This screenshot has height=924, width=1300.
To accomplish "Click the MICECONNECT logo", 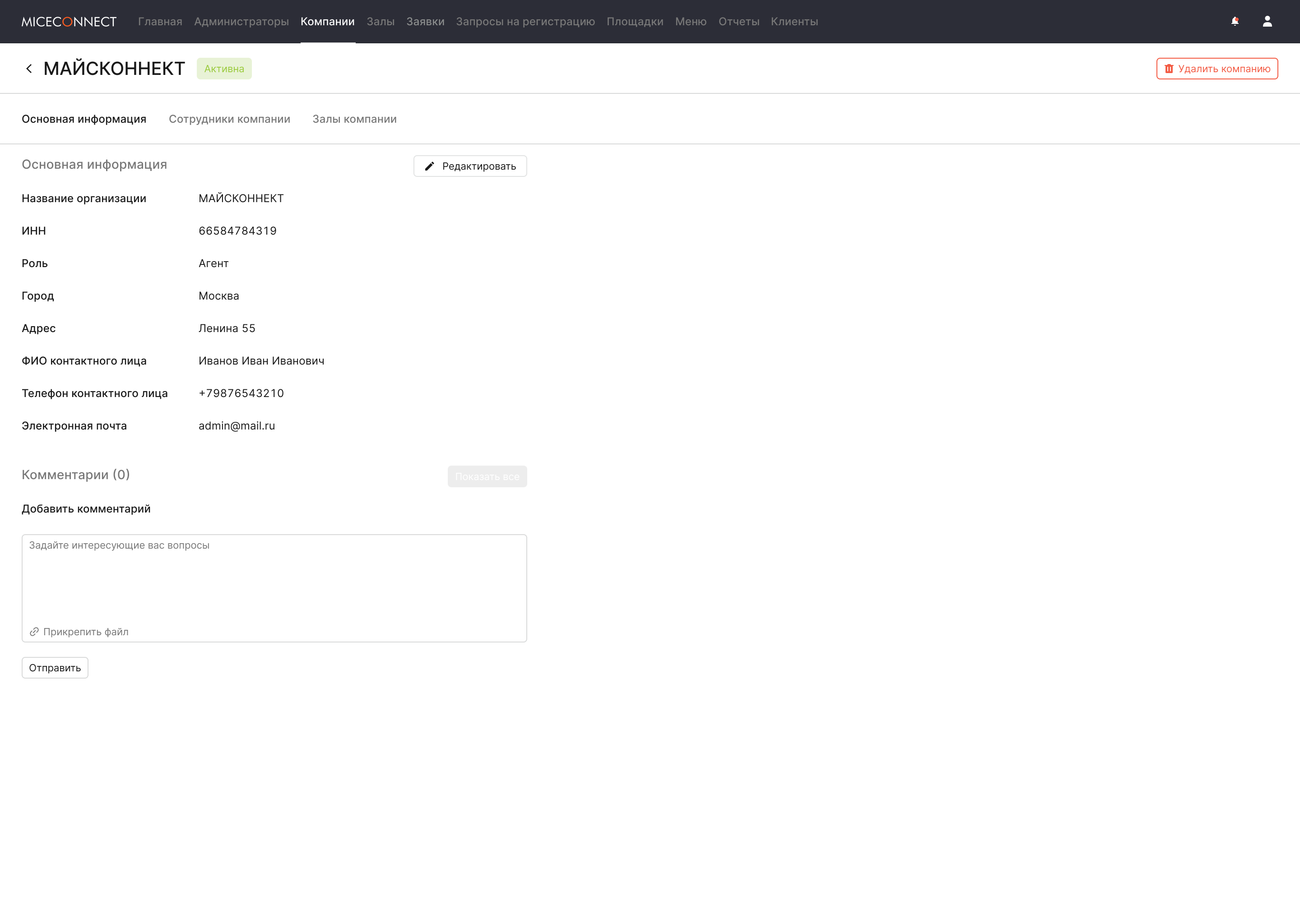I will pos(69,22).
